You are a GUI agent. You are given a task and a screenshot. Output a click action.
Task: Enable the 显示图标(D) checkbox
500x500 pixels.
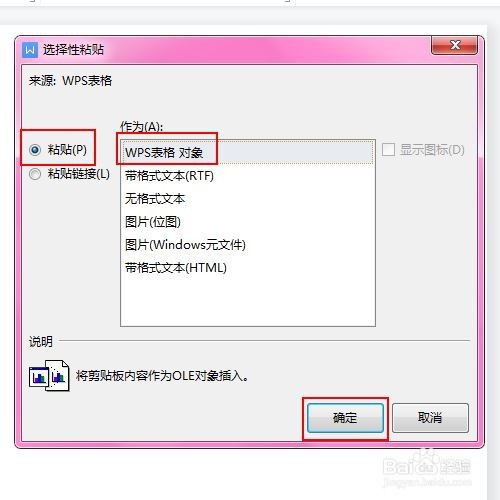(x=388, y=150)
